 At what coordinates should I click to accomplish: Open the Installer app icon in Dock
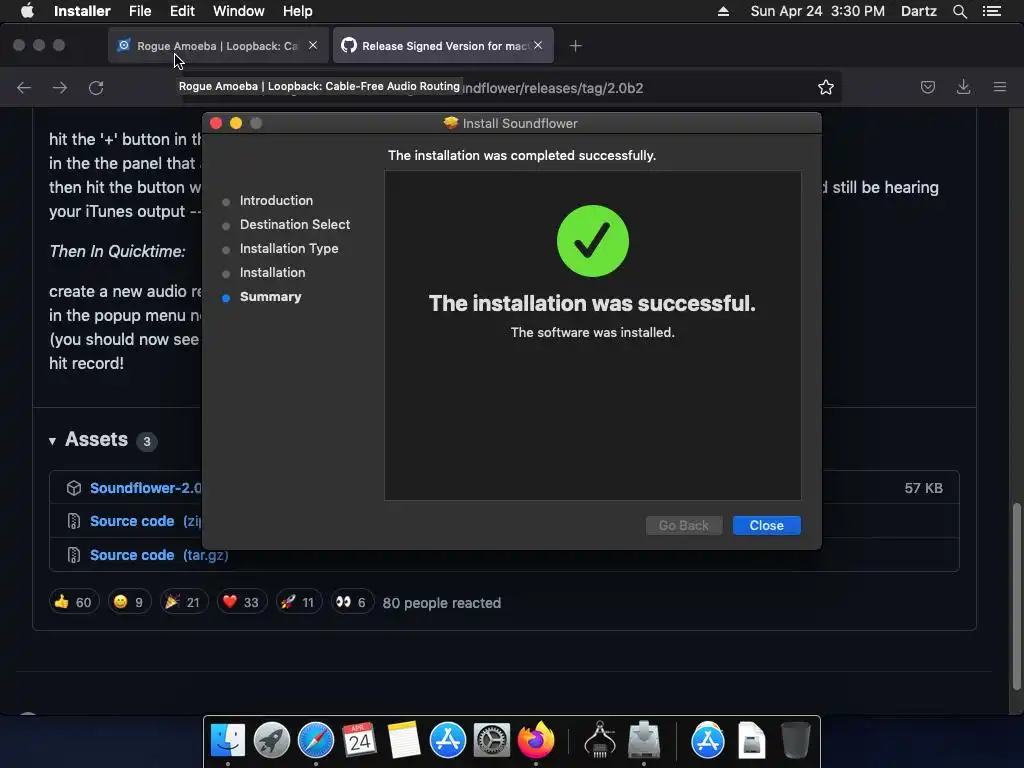pyautogui.click(x=644, y=740)
